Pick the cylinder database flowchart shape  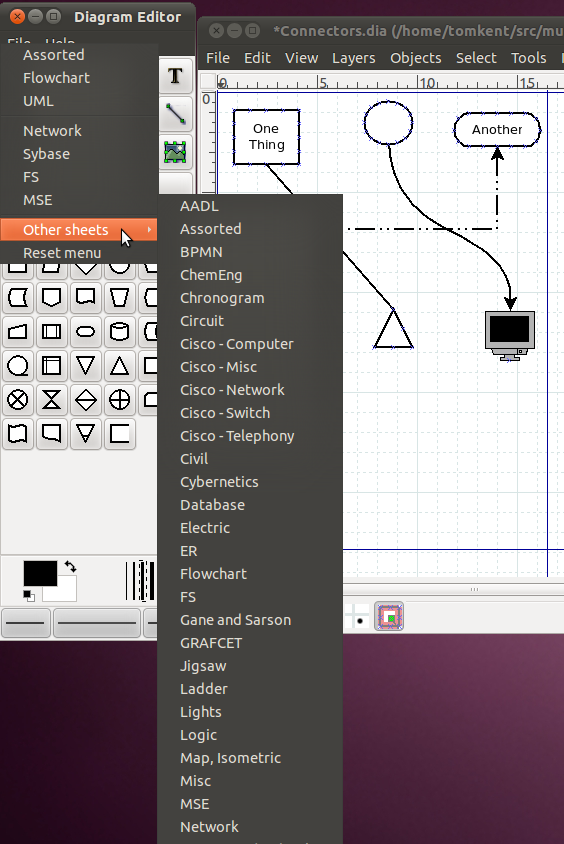click(x=119, y=332)
